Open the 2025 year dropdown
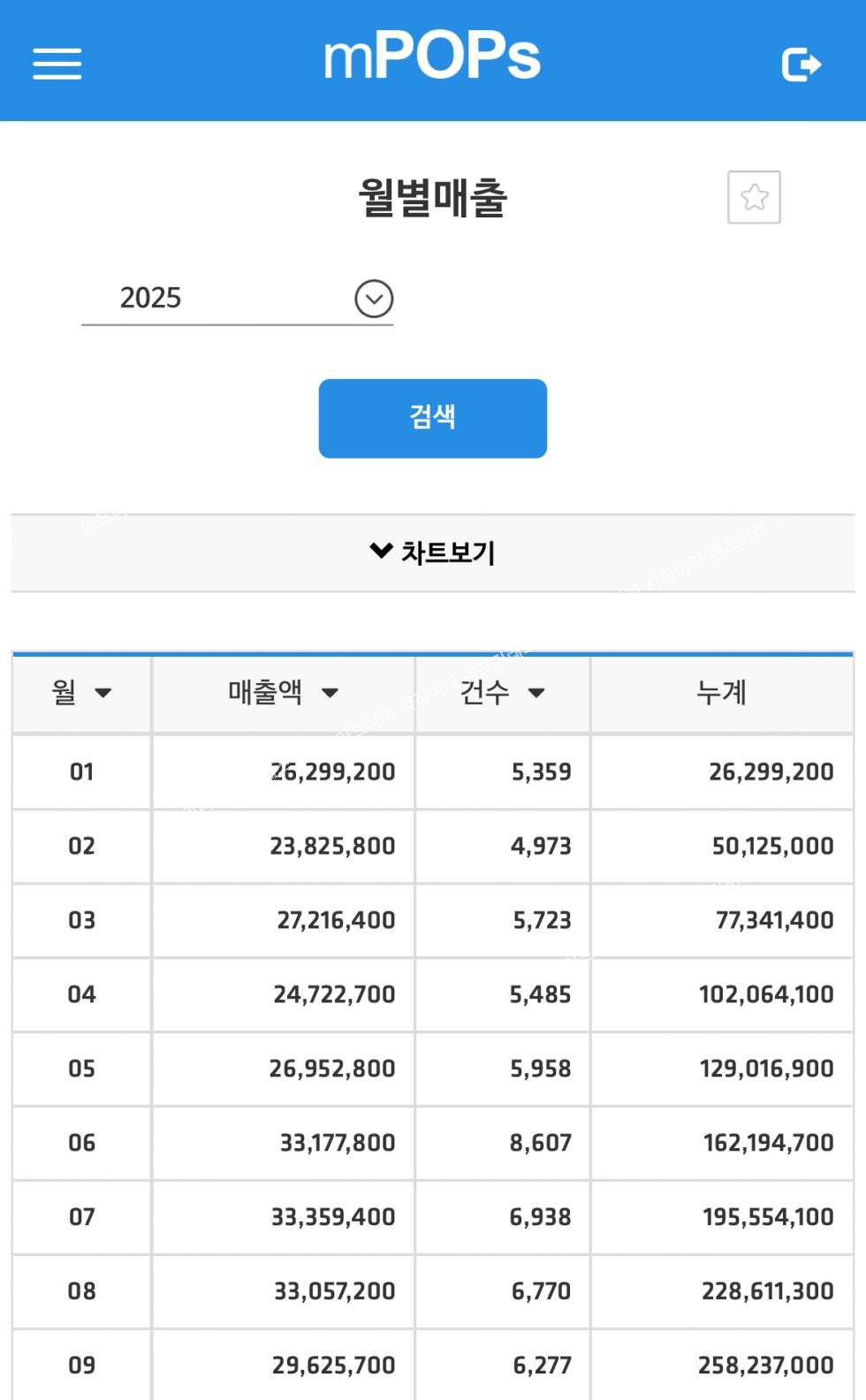 [x=374, y=299]
